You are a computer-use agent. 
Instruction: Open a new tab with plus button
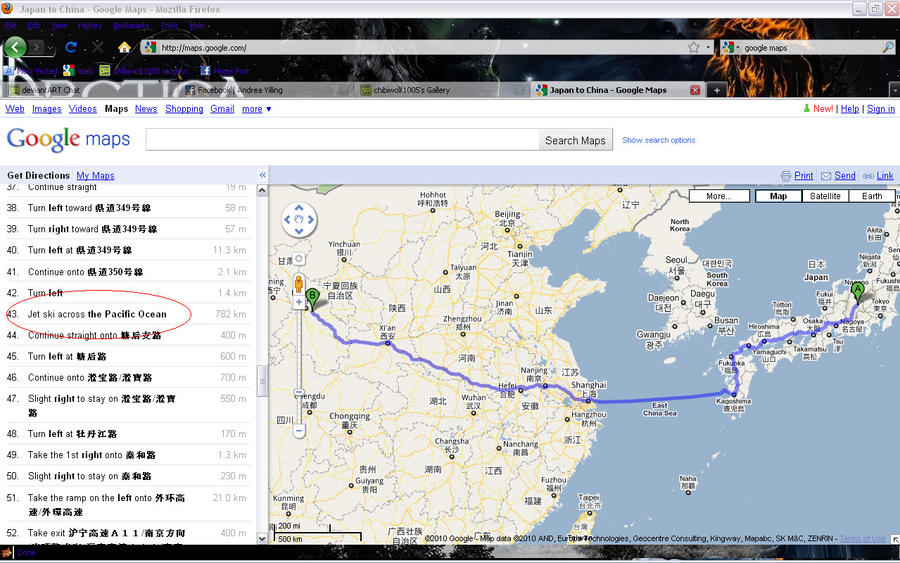[716, 90]
